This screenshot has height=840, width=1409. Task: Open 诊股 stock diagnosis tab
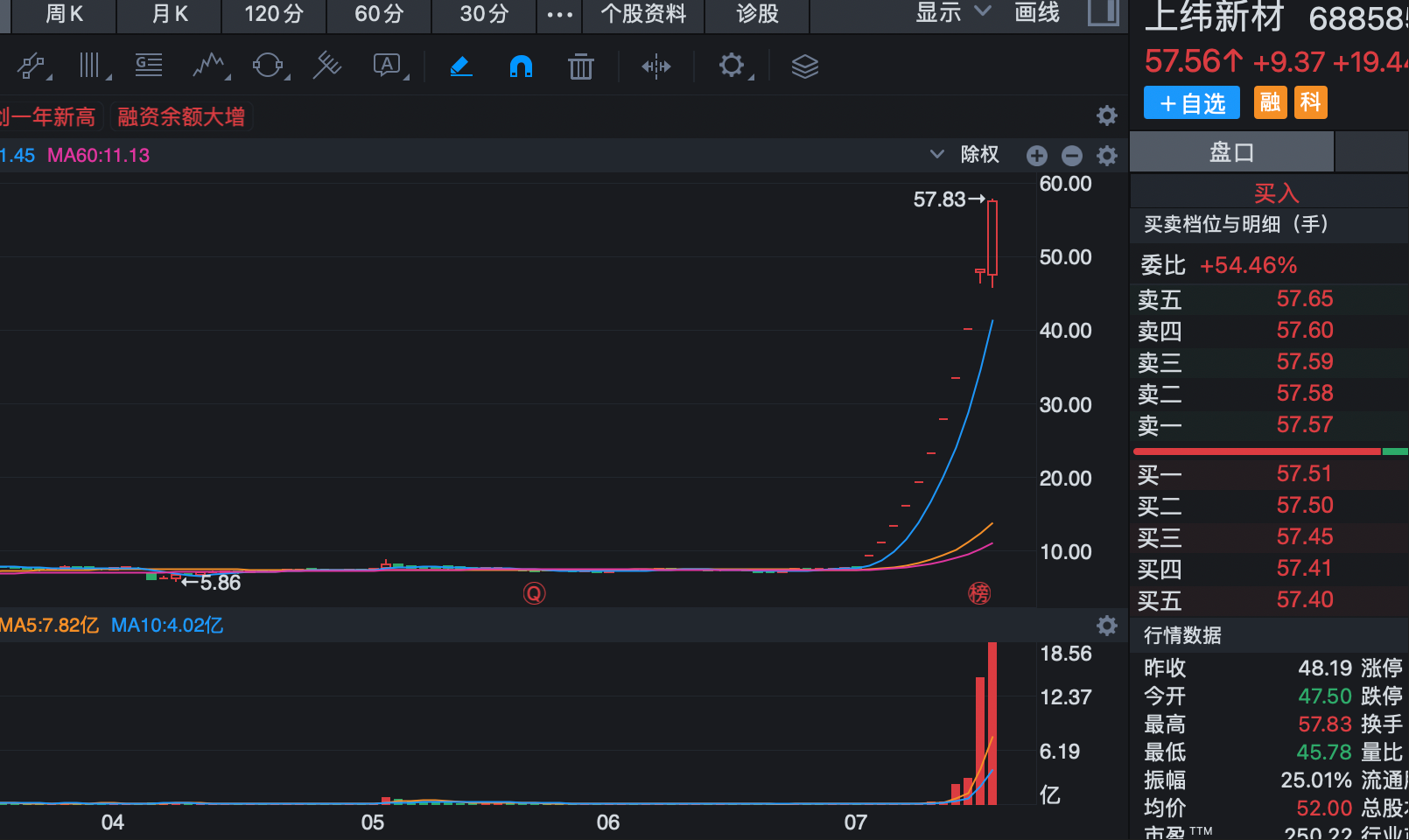[758, 14]
